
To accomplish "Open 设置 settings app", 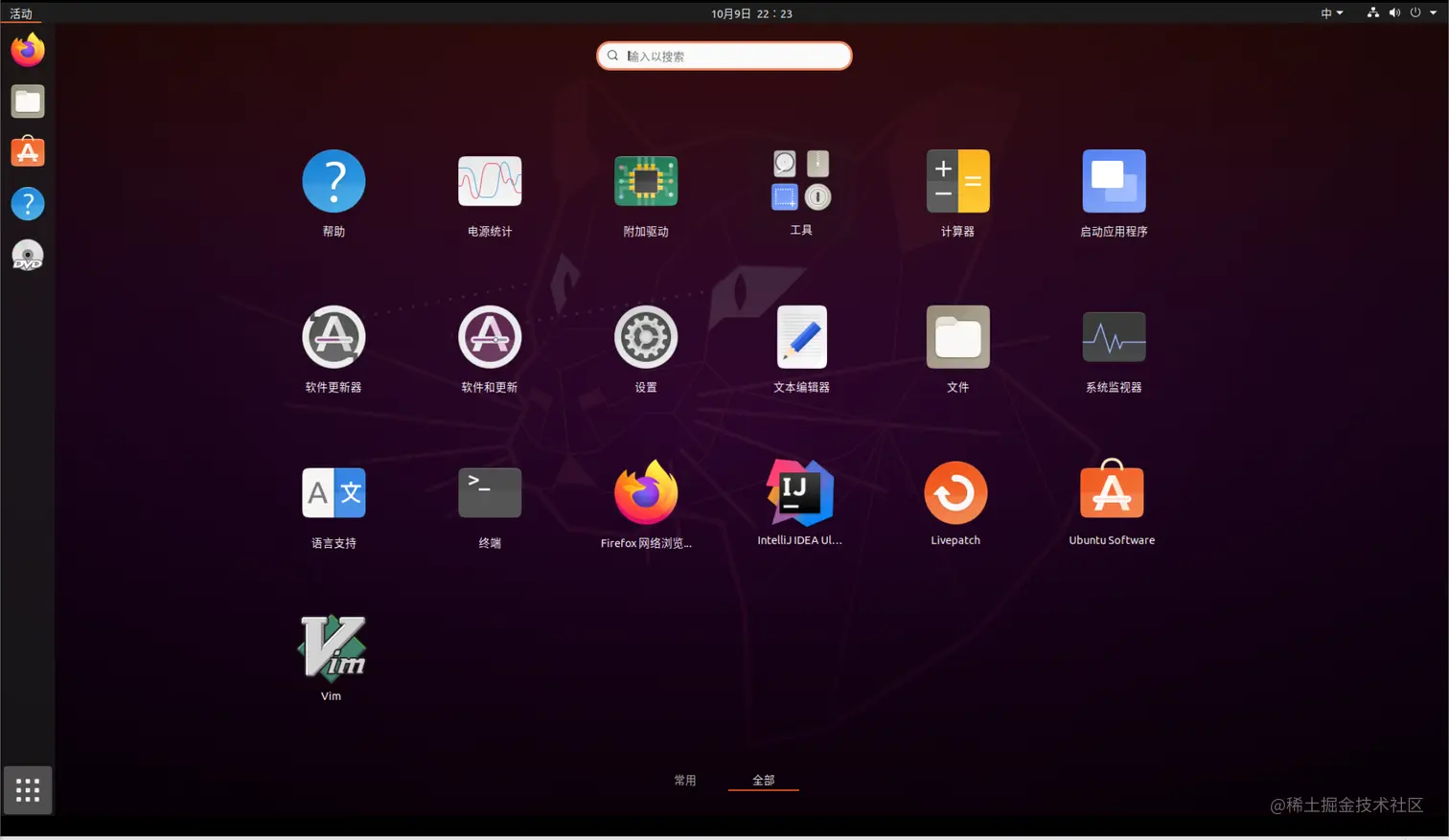I will [x=646, y=337].
